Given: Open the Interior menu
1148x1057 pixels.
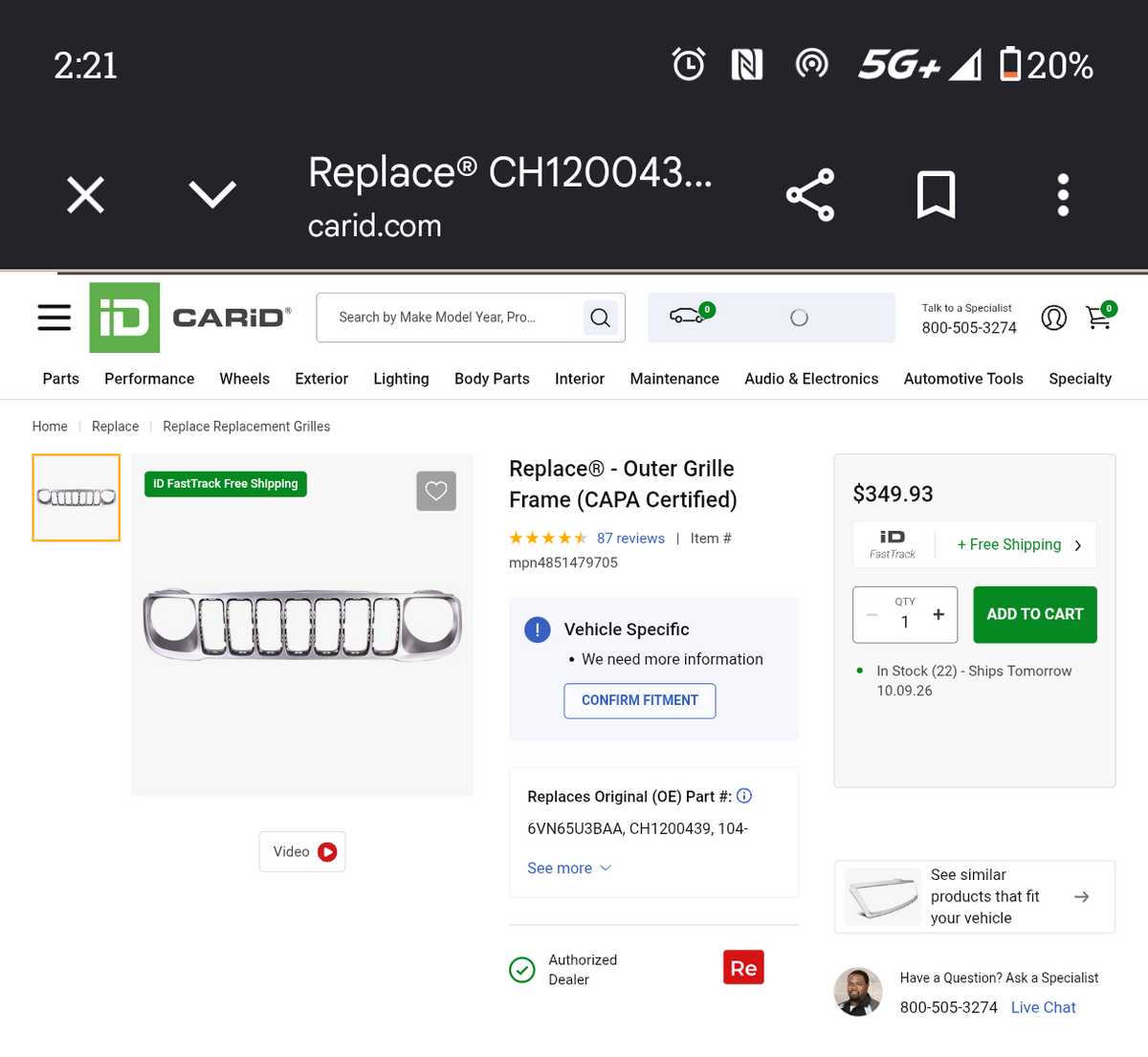Looking at the screenshot, I should pyautogui.click(x=580, y=379).
